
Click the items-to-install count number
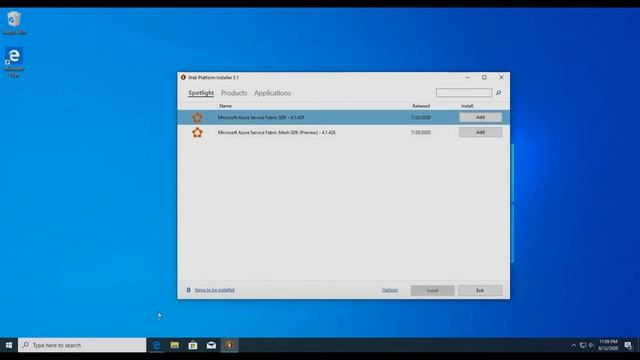(x=189, y=290)
